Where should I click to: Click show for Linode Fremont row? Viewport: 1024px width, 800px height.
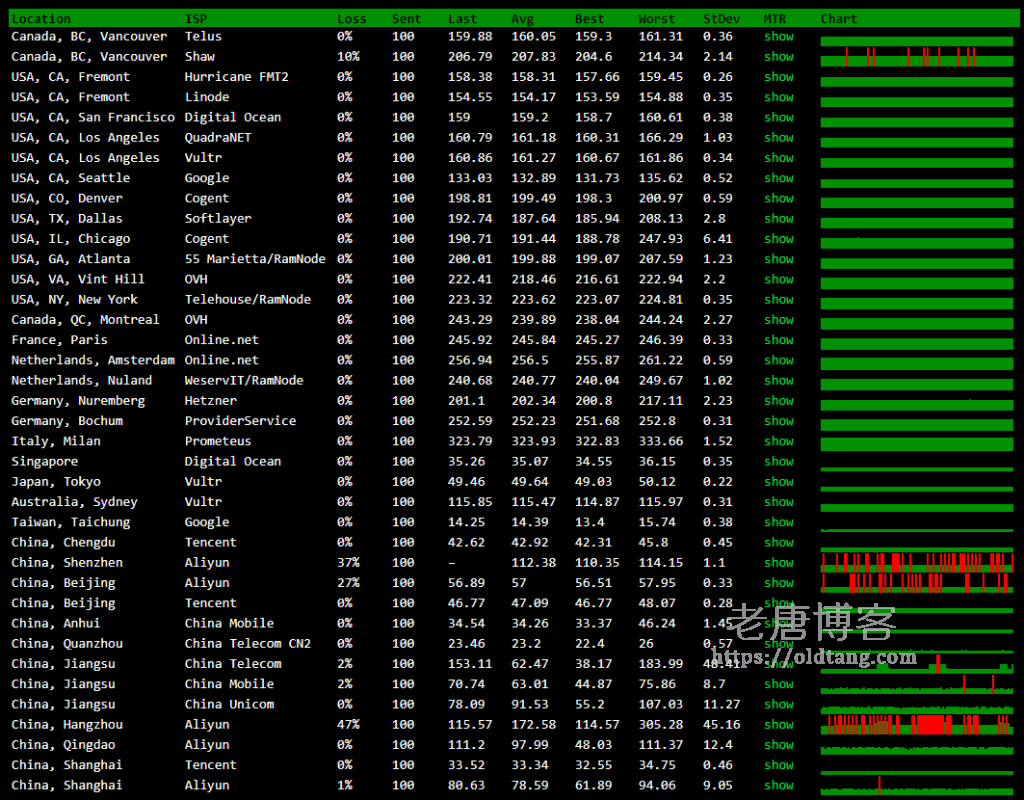point(778,97)
